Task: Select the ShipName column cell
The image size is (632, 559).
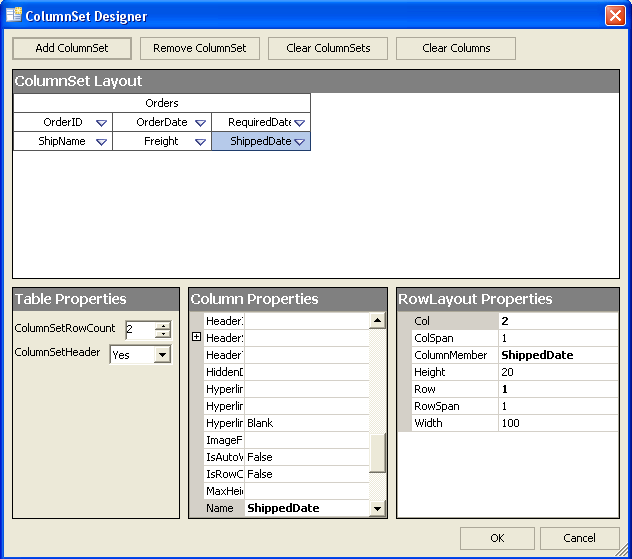Action: (x=63, y=141)
